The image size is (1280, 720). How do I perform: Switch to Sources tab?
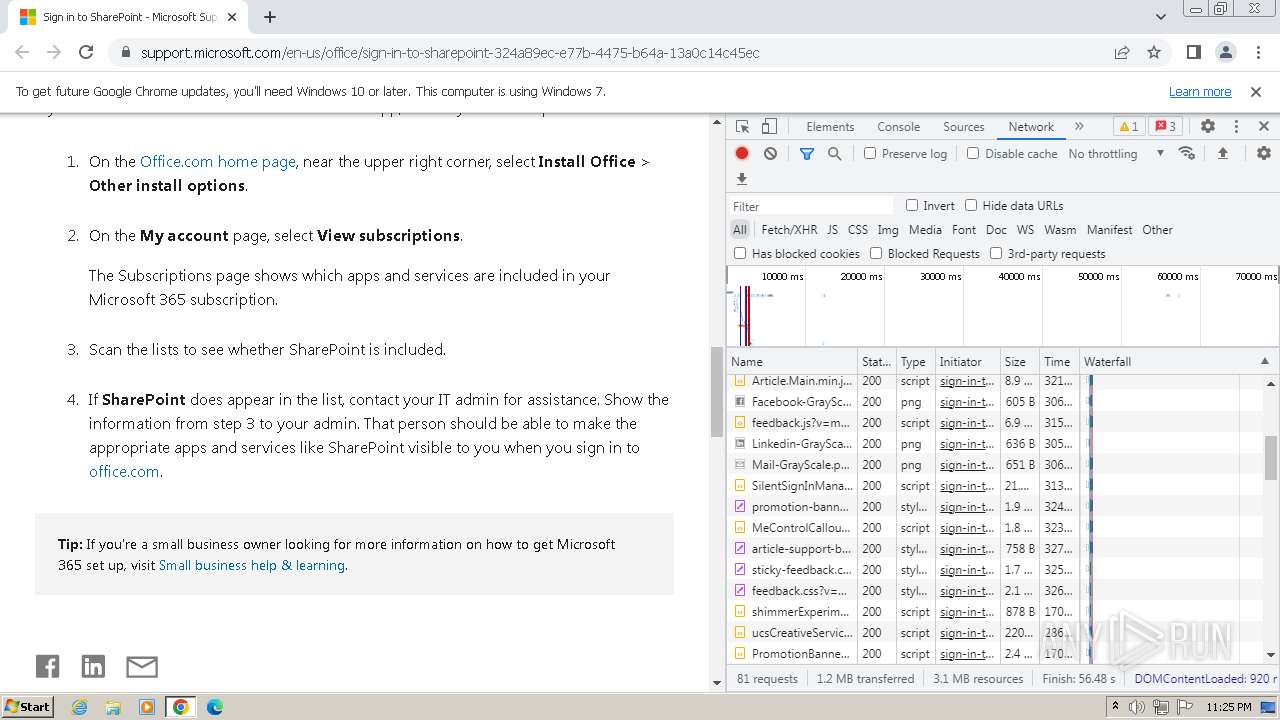pyautogui.click(x=964, y=127)
